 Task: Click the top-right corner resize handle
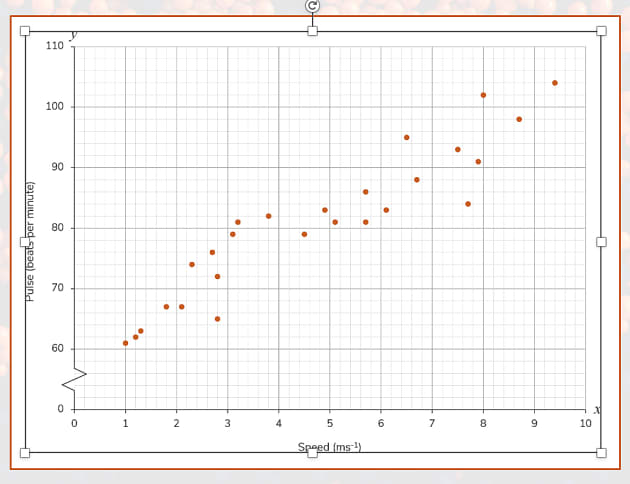click(601, 31)
